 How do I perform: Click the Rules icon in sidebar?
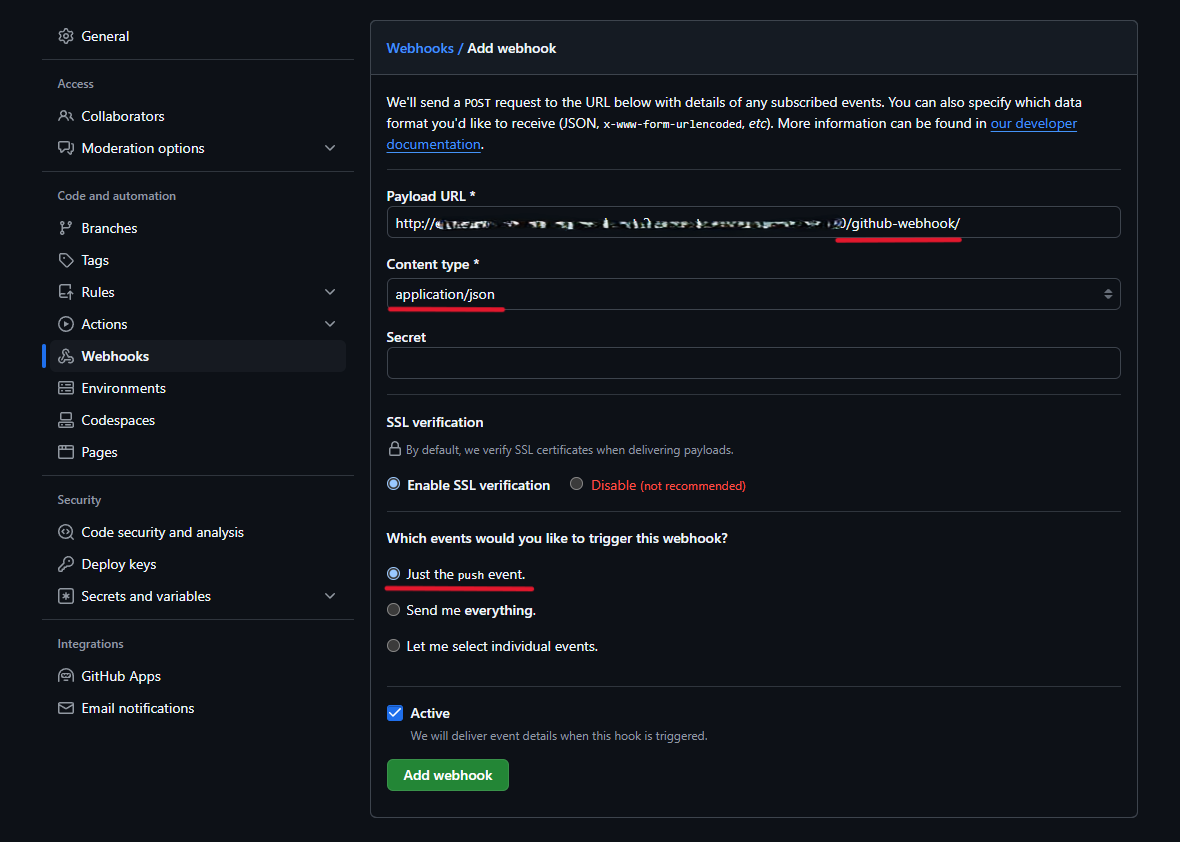pos(66,292)
